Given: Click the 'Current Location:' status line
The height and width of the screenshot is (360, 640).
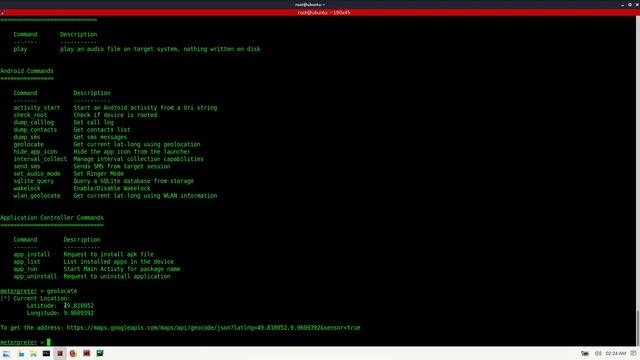Looking at the screenshot, I should pyautogui.click(x=35, y=298).
